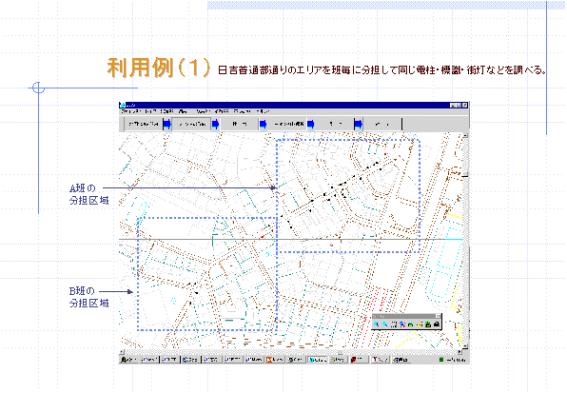Click the third workflow step button
Screen dimensions: 567x393
pyautogui.click(x=239, y=124)
